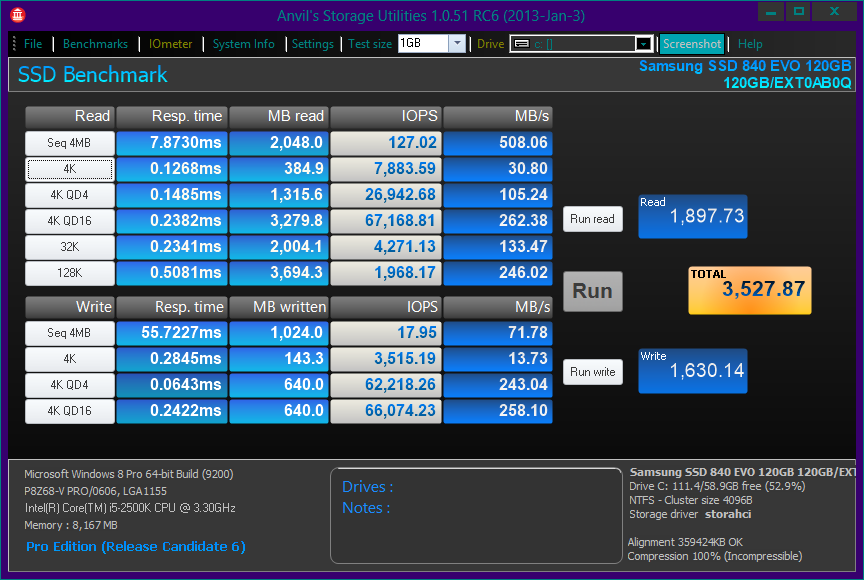Viewport: 864px width, 580px height.
Task: Click the Anvil app icon in title bar
Action: (17, 15)
